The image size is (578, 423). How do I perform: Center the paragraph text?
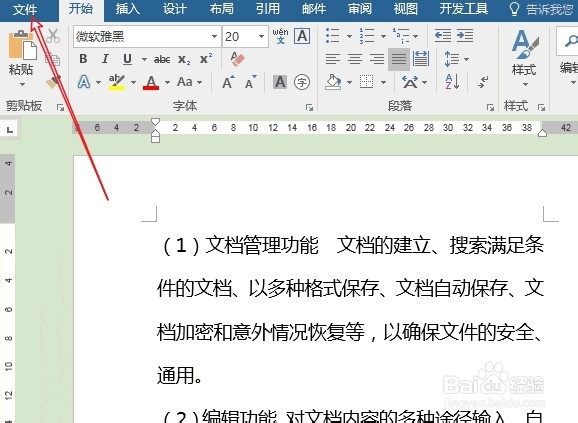pos(355,59)
